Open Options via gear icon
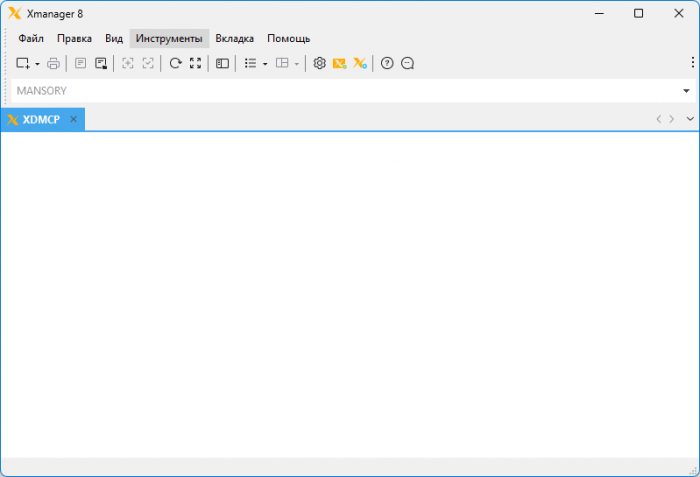Viewport: 700px width, 477px height. tap(319, 63)
